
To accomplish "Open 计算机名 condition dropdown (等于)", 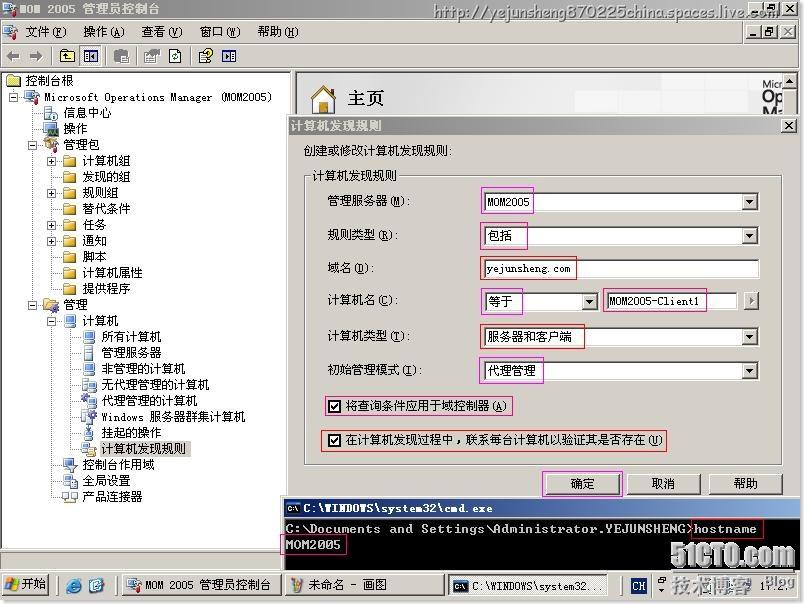I will point(590,301).
